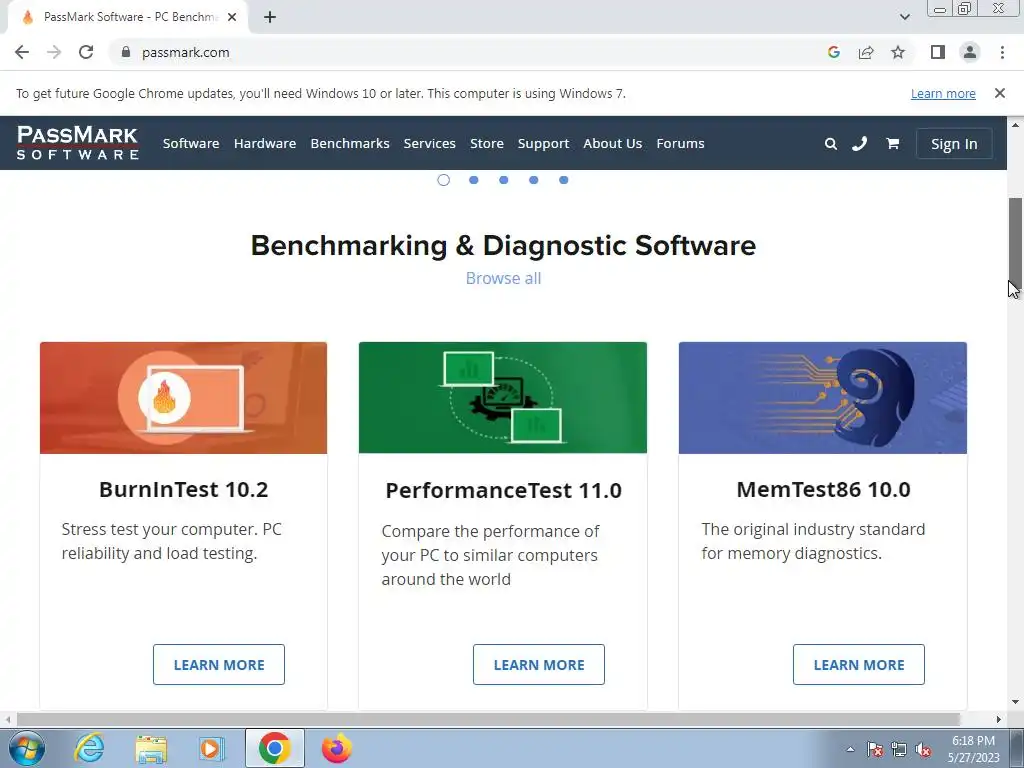Select the first carousel slide dot
Viewport: 1024px width, 768px height.
tap(443, 180)
